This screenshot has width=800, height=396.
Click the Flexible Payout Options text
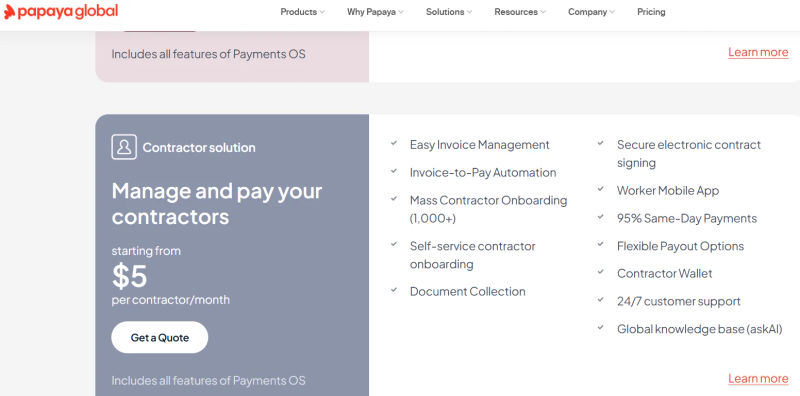(680, 246)
